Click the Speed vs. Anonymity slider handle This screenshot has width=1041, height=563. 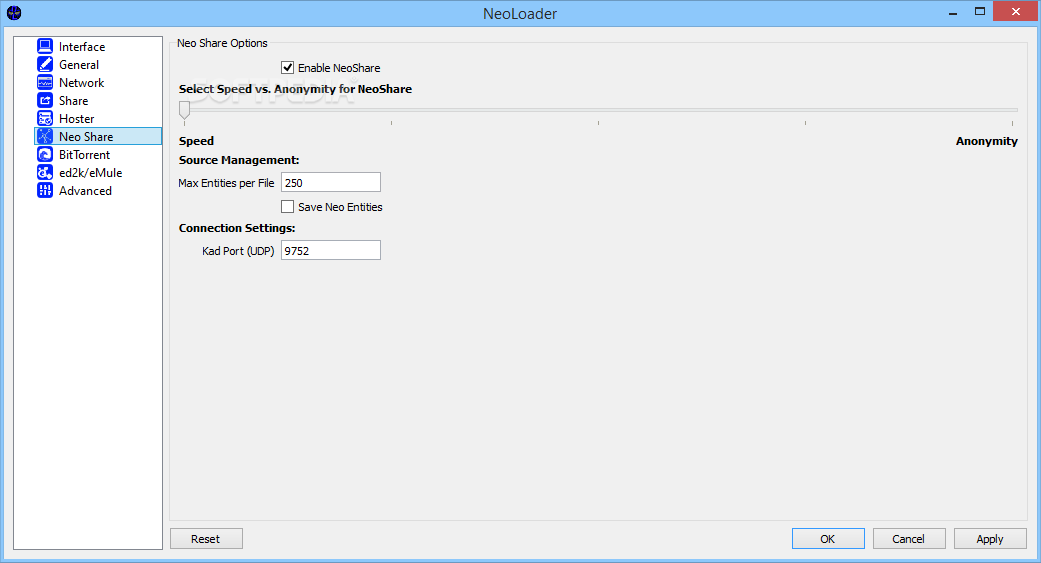click(x=185, y=110)
